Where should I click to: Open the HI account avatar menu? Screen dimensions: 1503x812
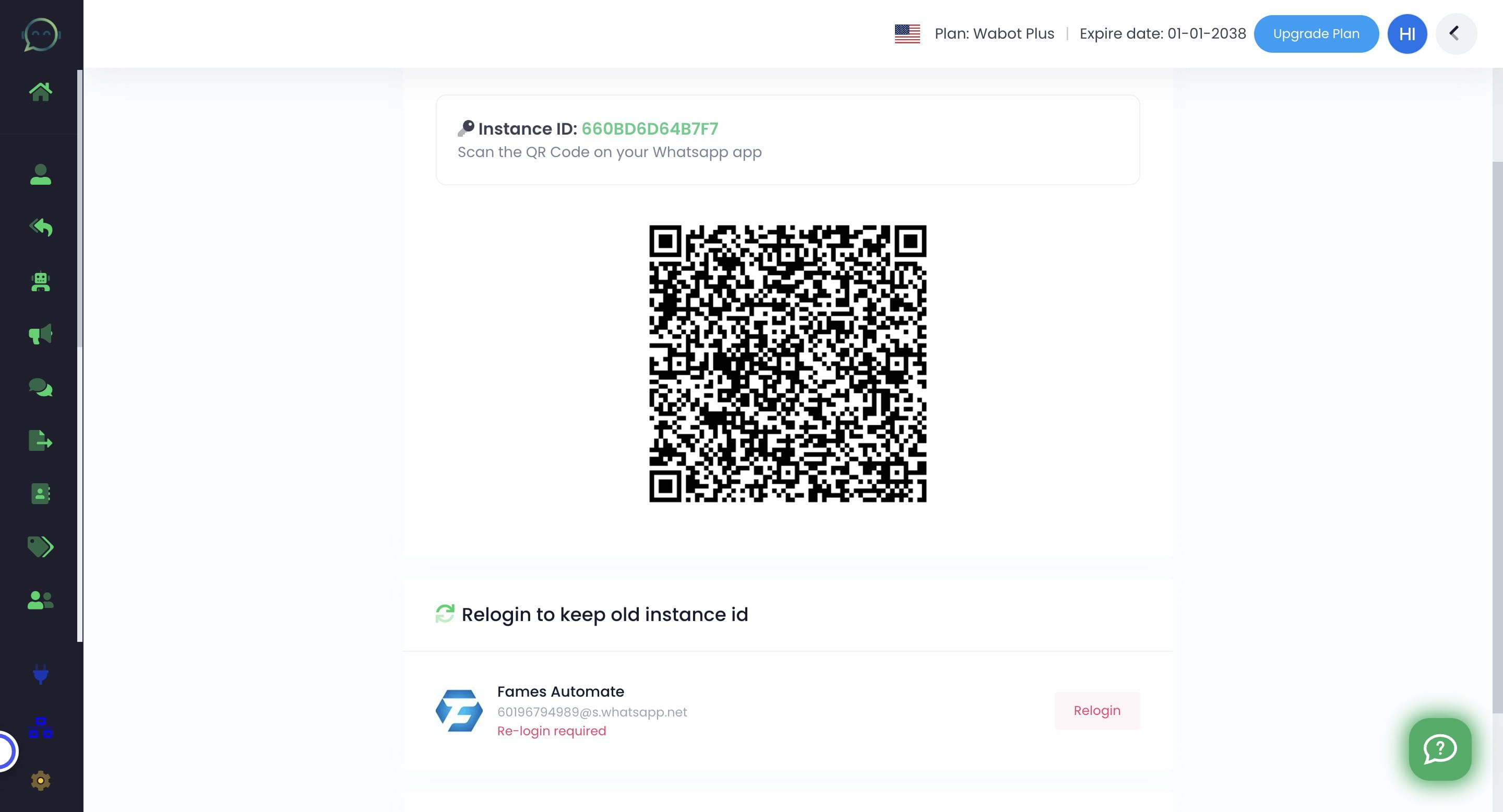coord(1407,33)
